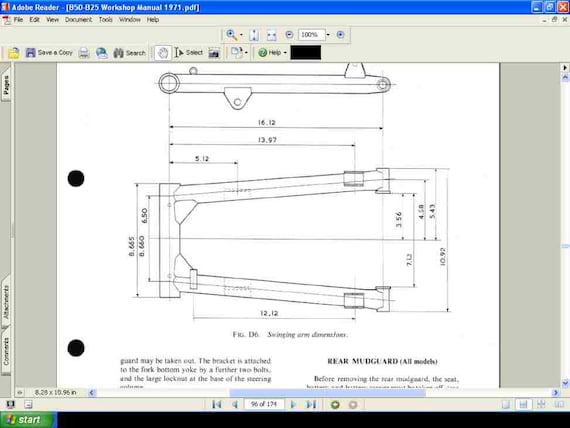Open the Comments side panel tab

(x=6, y=351)
